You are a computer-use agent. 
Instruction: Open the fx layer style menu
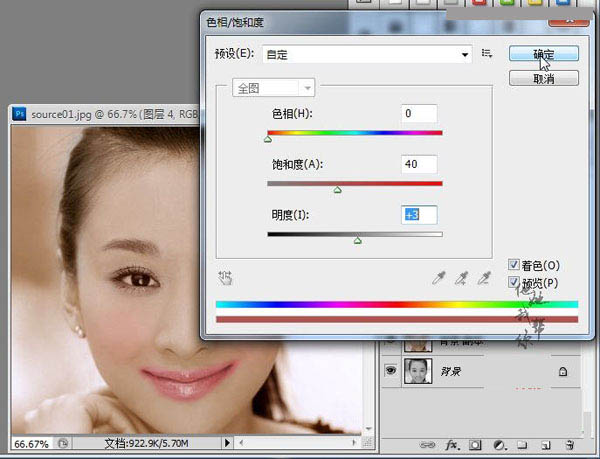click(452, 445)
